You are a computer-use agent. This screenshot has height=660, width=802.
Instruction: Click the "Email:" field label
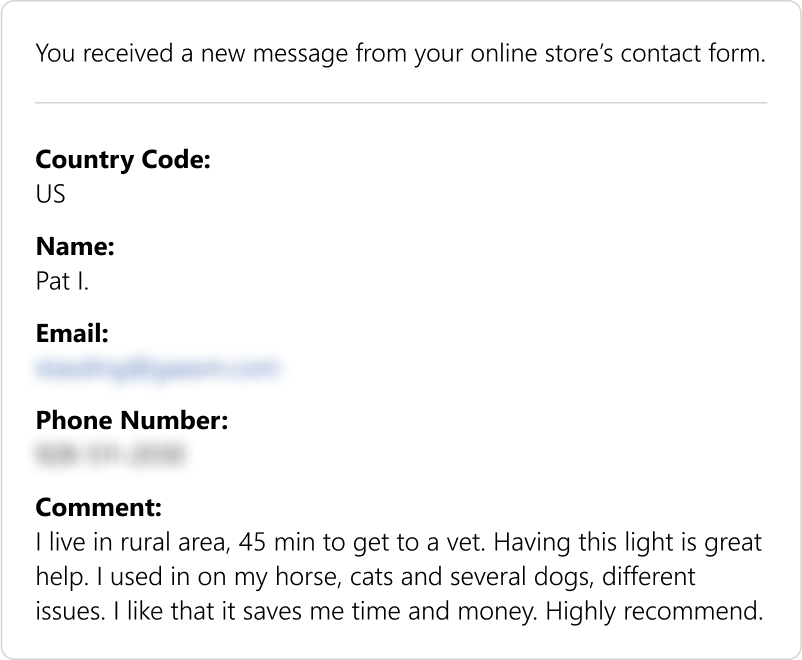[x=72, y=333]
